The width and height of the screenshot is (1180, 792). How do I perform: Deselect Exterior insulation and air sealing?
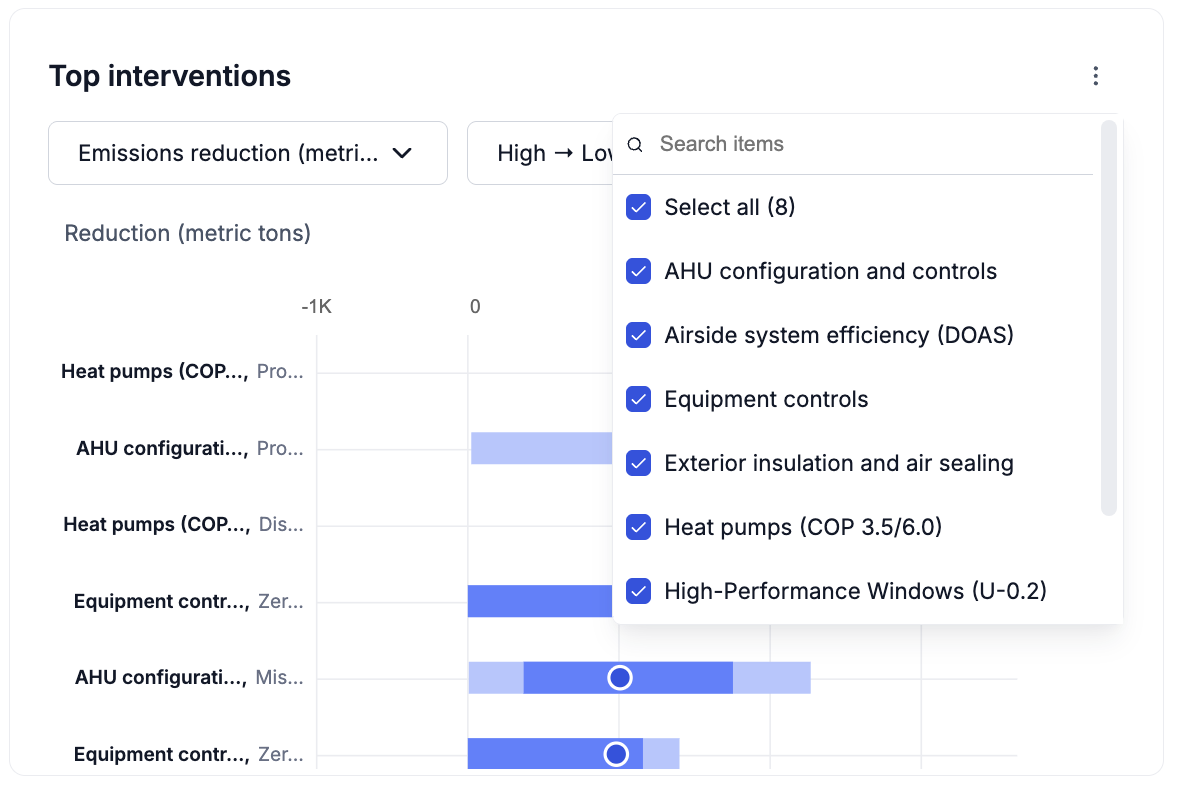(639, 463)
